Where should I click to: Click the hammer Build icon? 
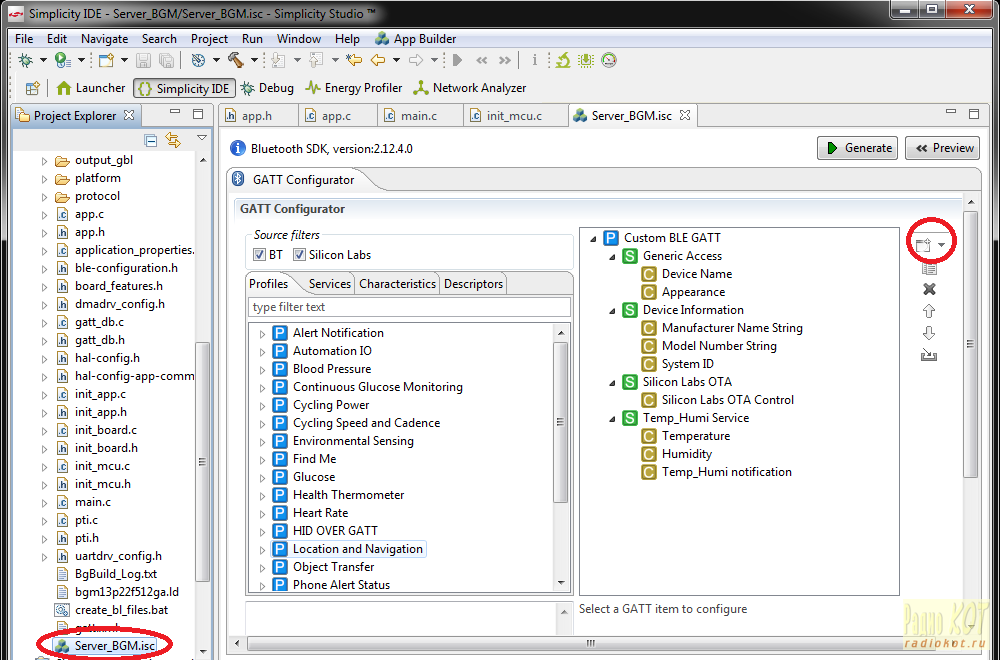point(236,61)
